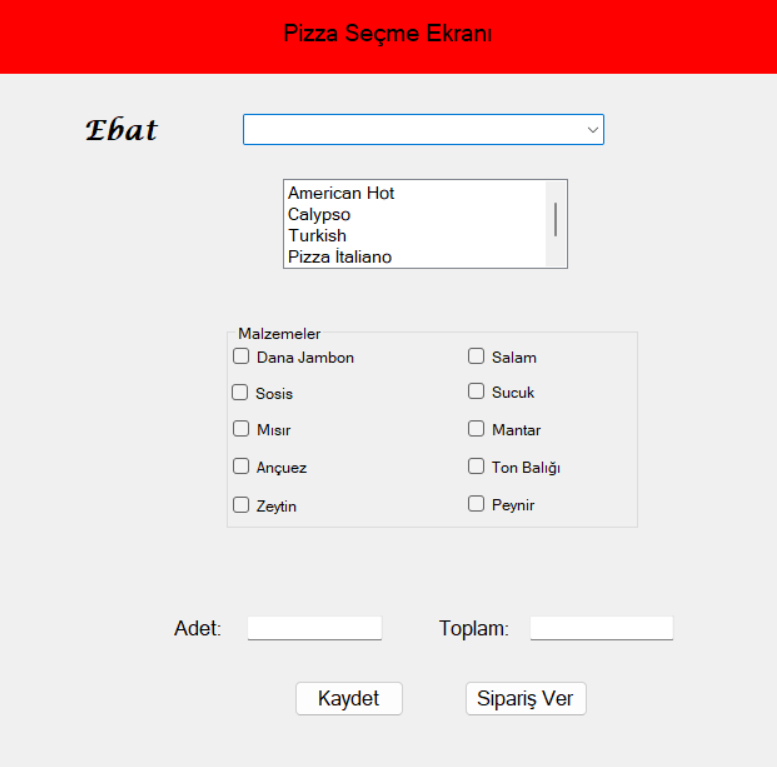
Task: Toggle the Peynir checkbox
Action: [x=476, y=504]
